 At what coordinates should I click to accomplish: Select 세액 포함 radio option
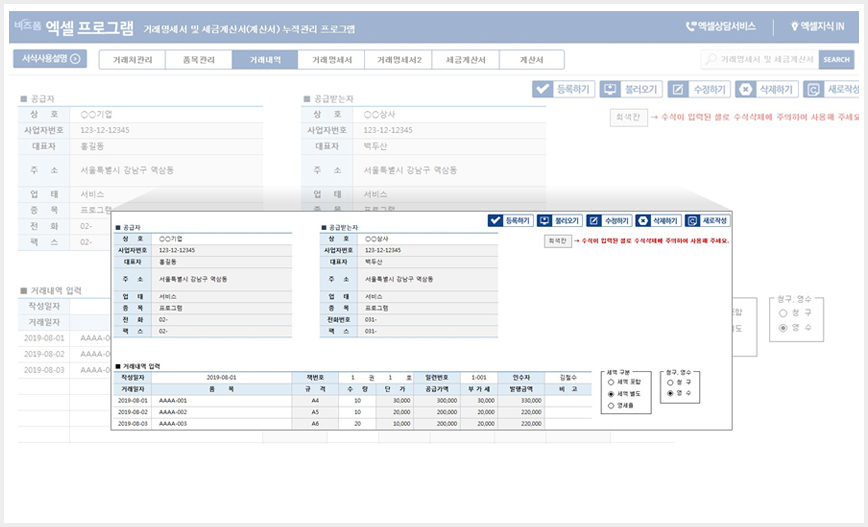611,382
